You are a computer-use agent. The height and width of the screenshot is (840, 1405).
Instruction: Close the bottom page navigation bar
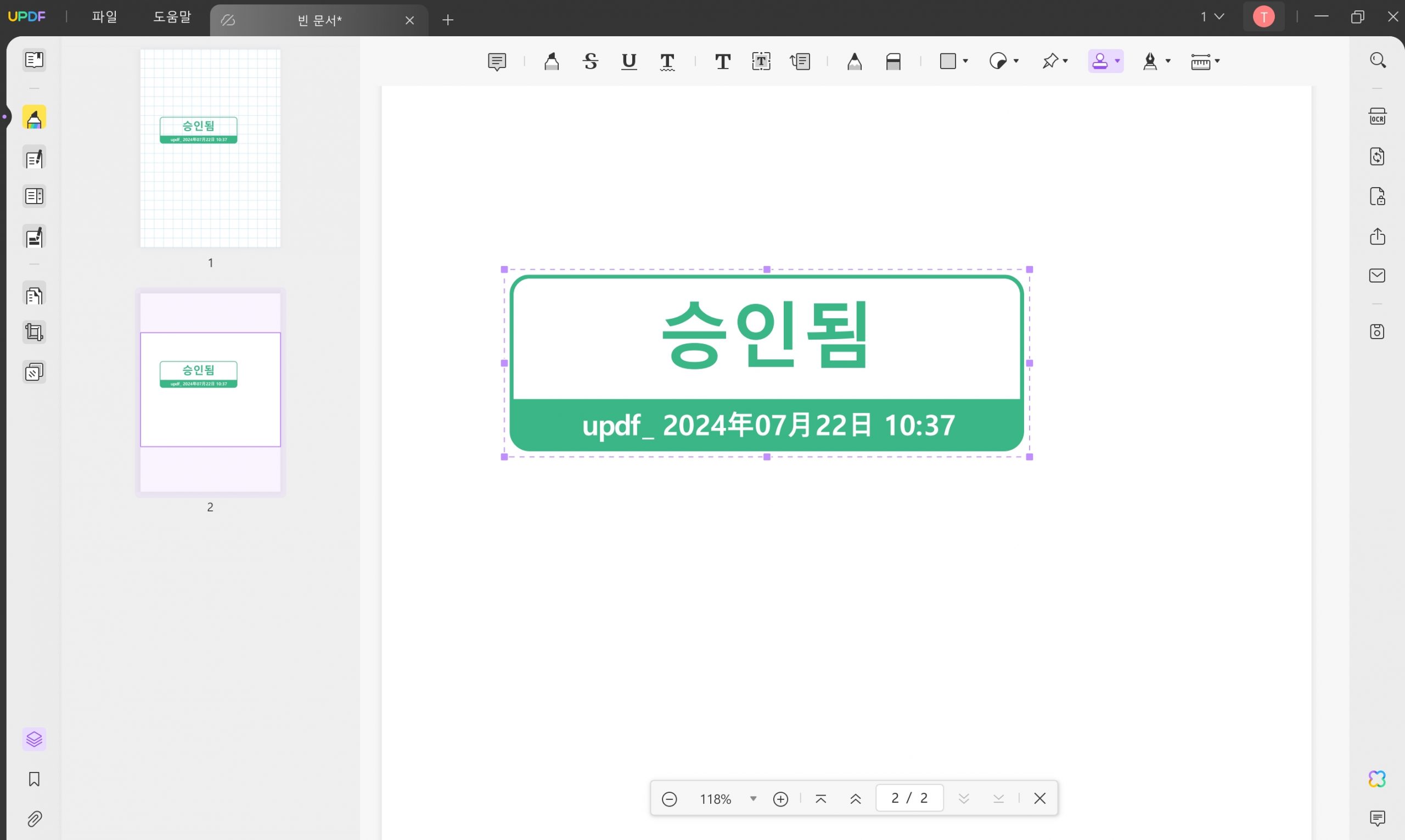tap(1040, 799)
